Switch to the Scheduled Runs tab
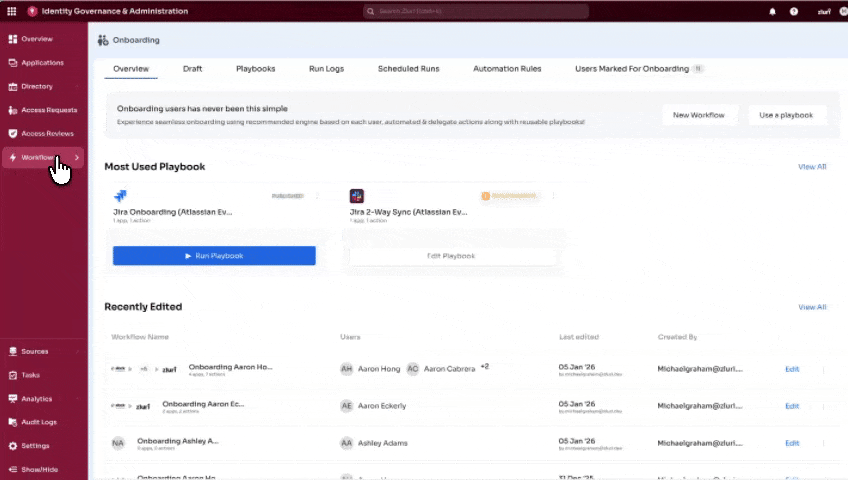Screen dimensions: 848x480 (408, 69)
